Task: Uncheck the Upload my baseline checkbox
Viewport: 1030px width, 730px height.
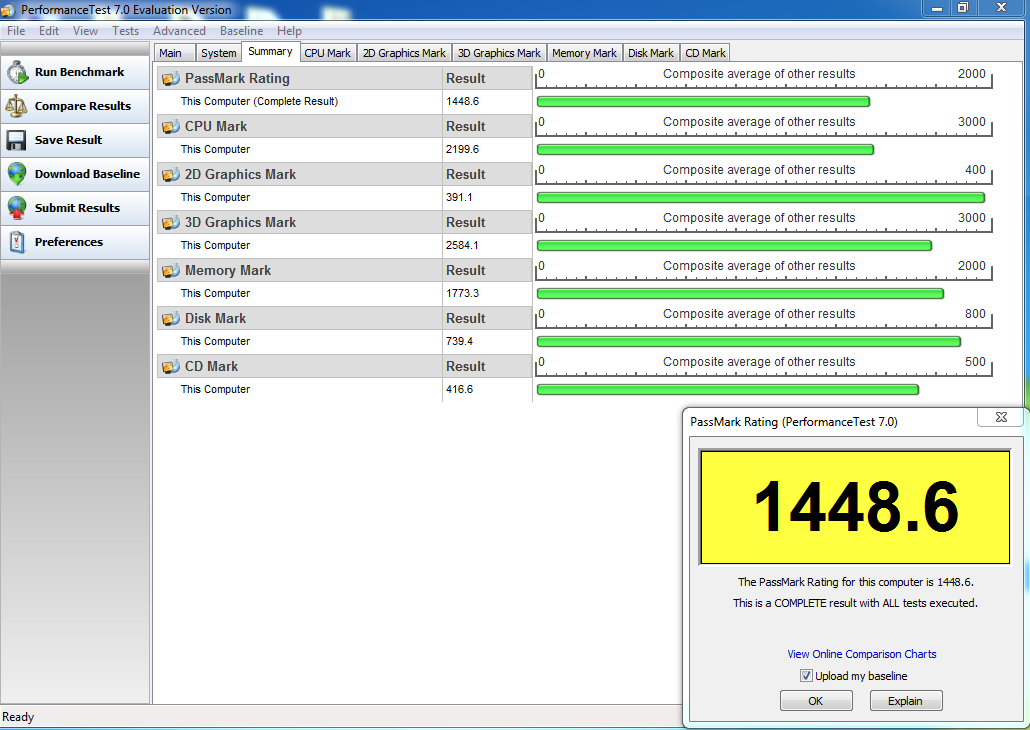Action: coord(806,676)
